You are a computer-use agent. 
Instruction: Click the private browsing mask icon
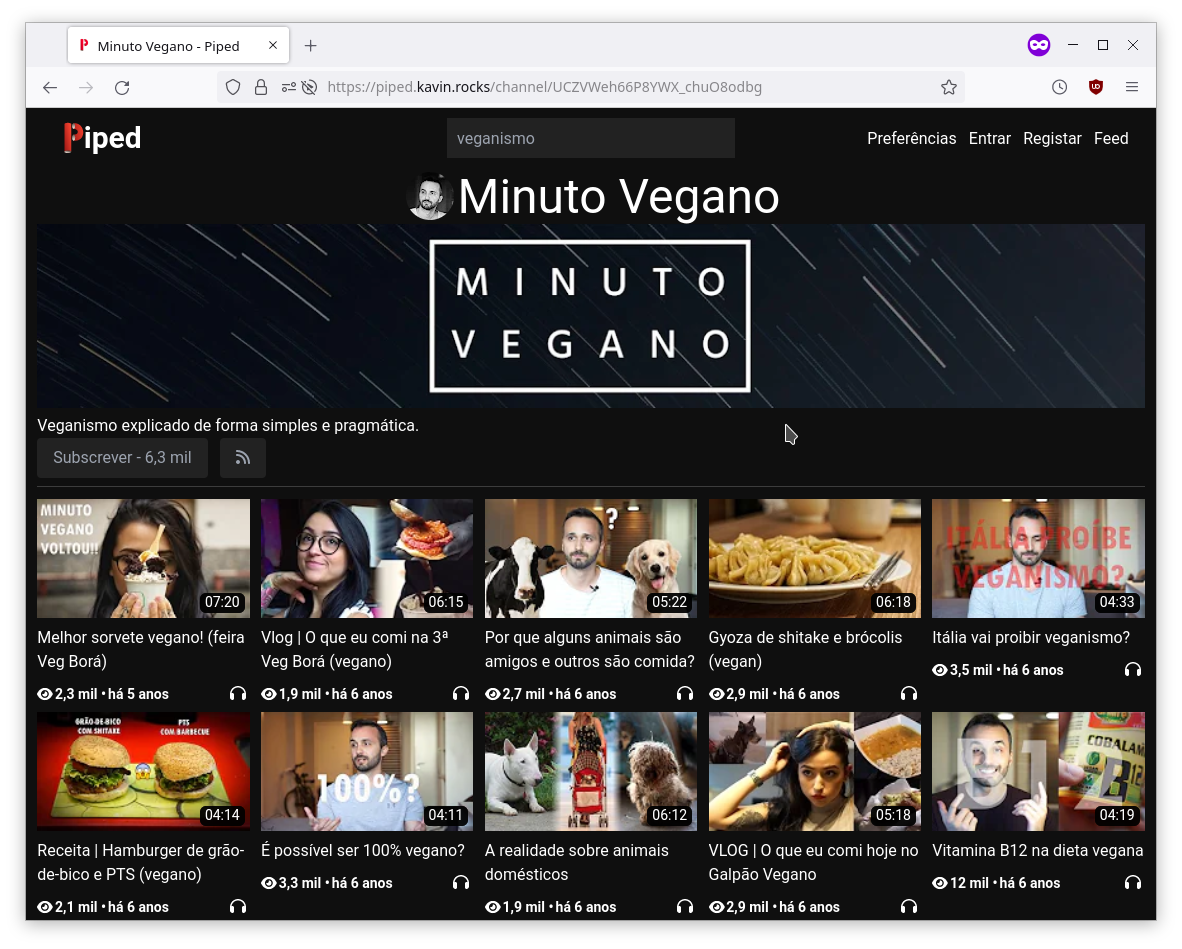1039,45
